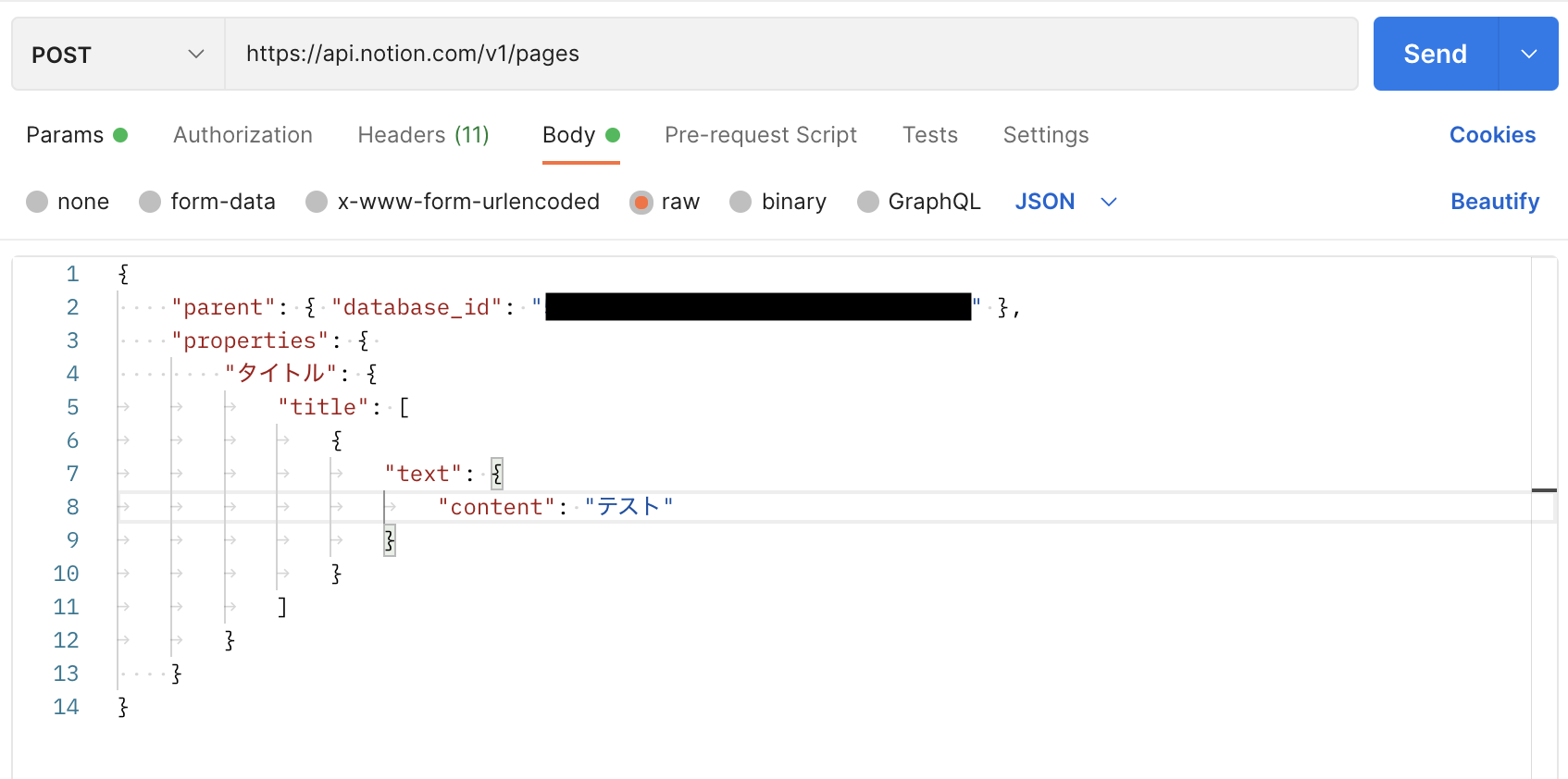The width and height of the screenshot is (1568, 779).
Task: Click the editor vertical scrollbar track
Action: 1543,518
